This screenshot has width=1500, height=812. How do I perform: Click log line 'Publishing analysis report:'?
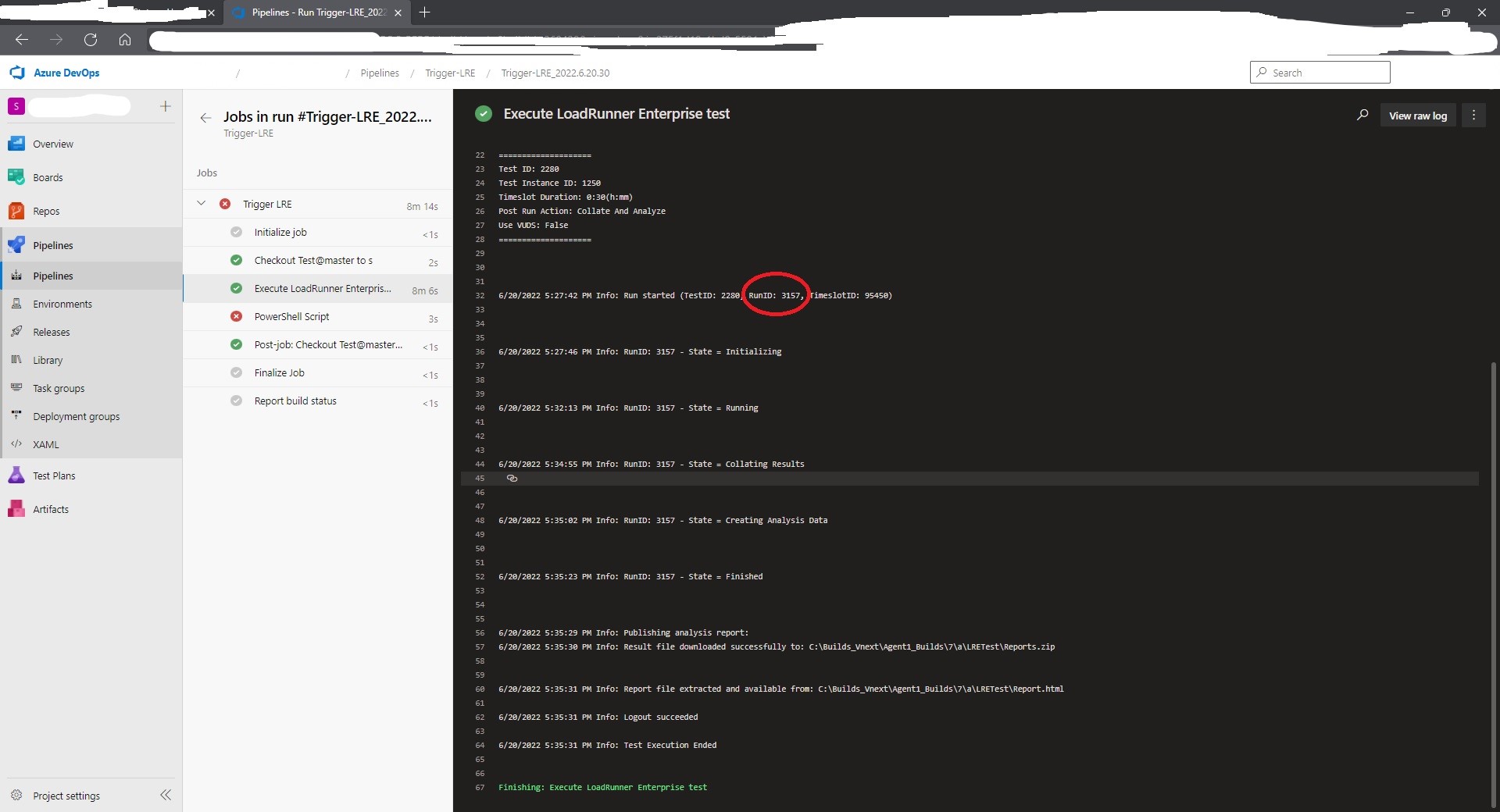pyautogui.click(x=623, y=633)
